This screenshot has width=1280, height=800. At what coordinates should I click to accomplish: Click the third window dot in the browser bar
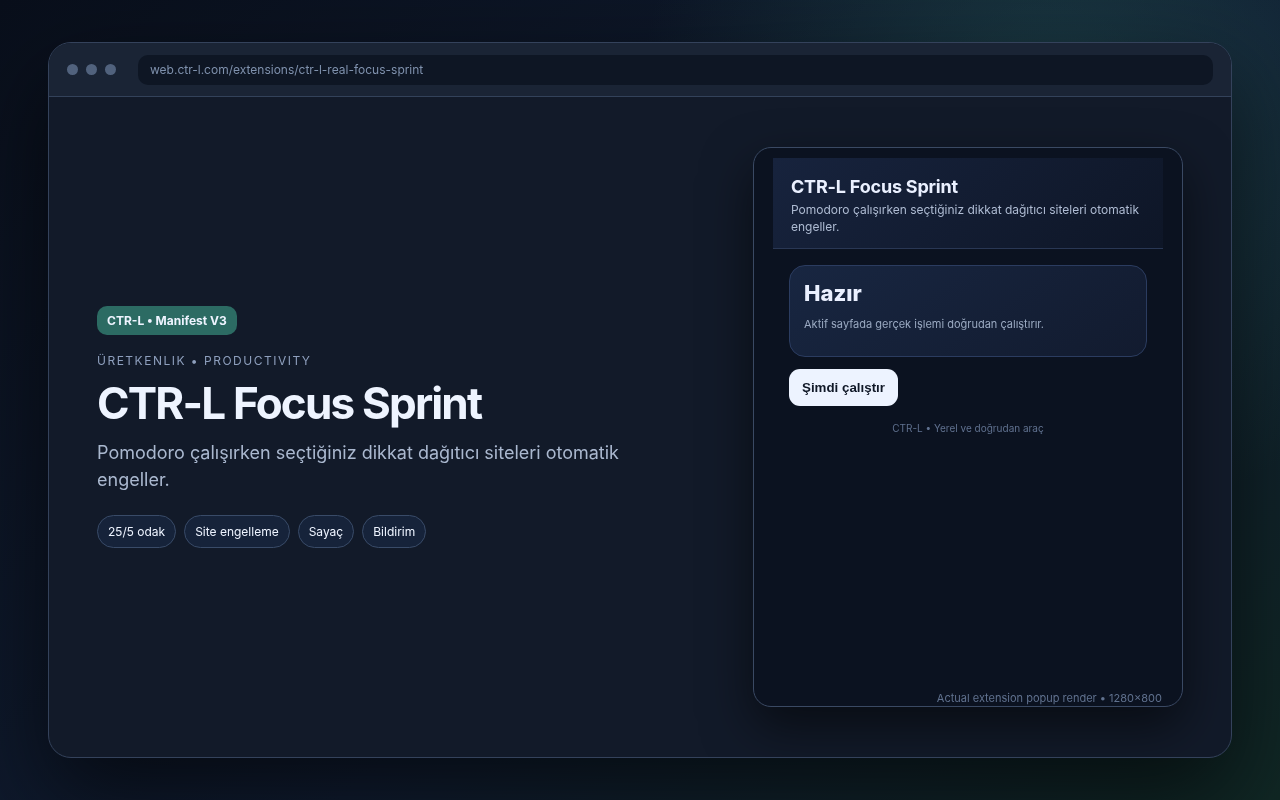[110, 70]
